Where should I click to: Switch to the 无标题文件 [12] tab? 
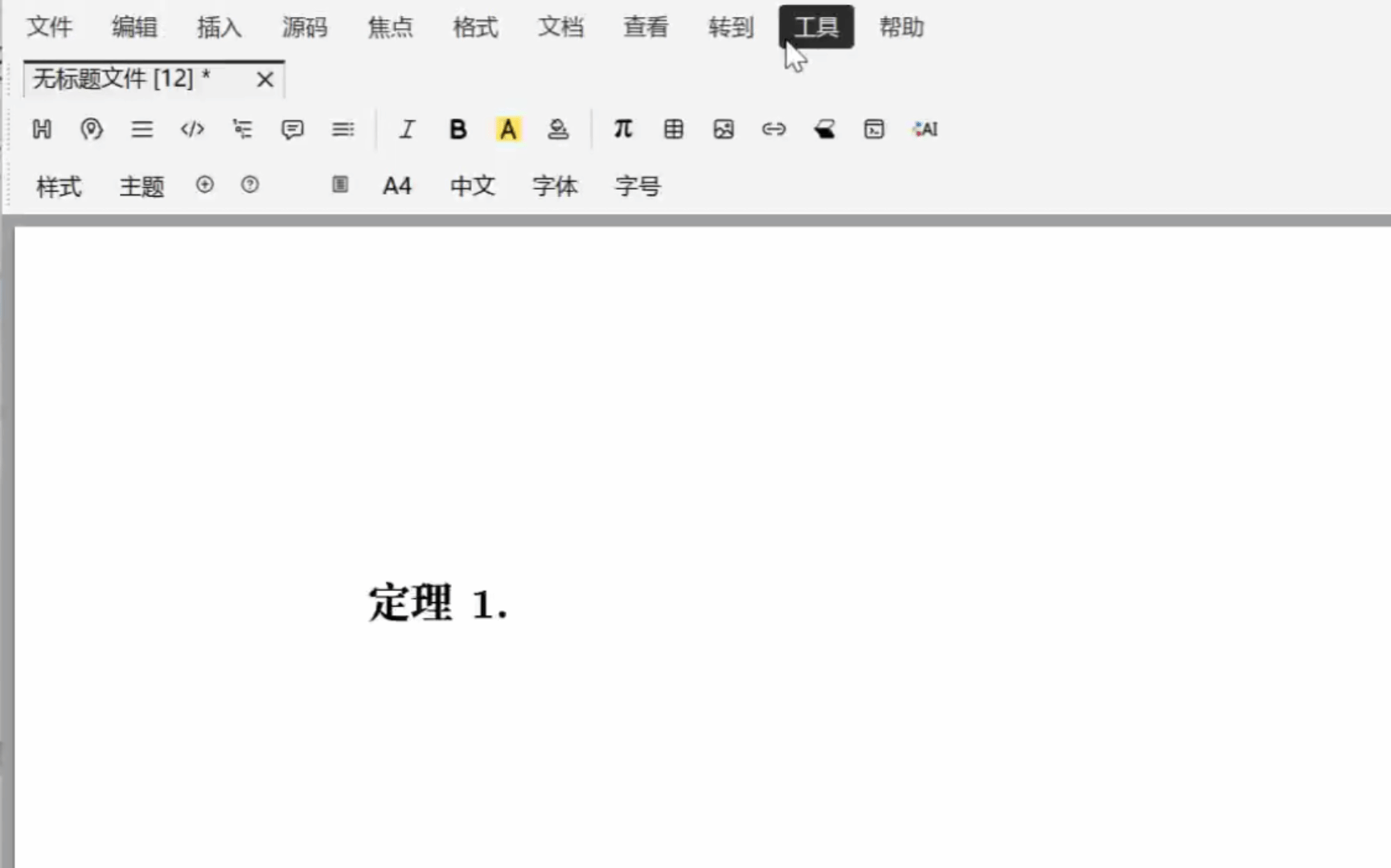click(121, 79)
